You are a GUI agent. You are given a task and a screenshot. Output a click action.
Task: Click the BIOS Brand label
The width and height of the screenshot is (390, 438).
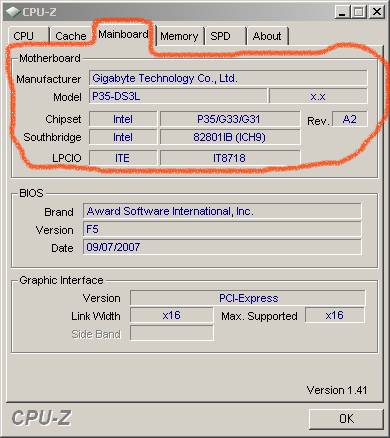coord(59,212)
